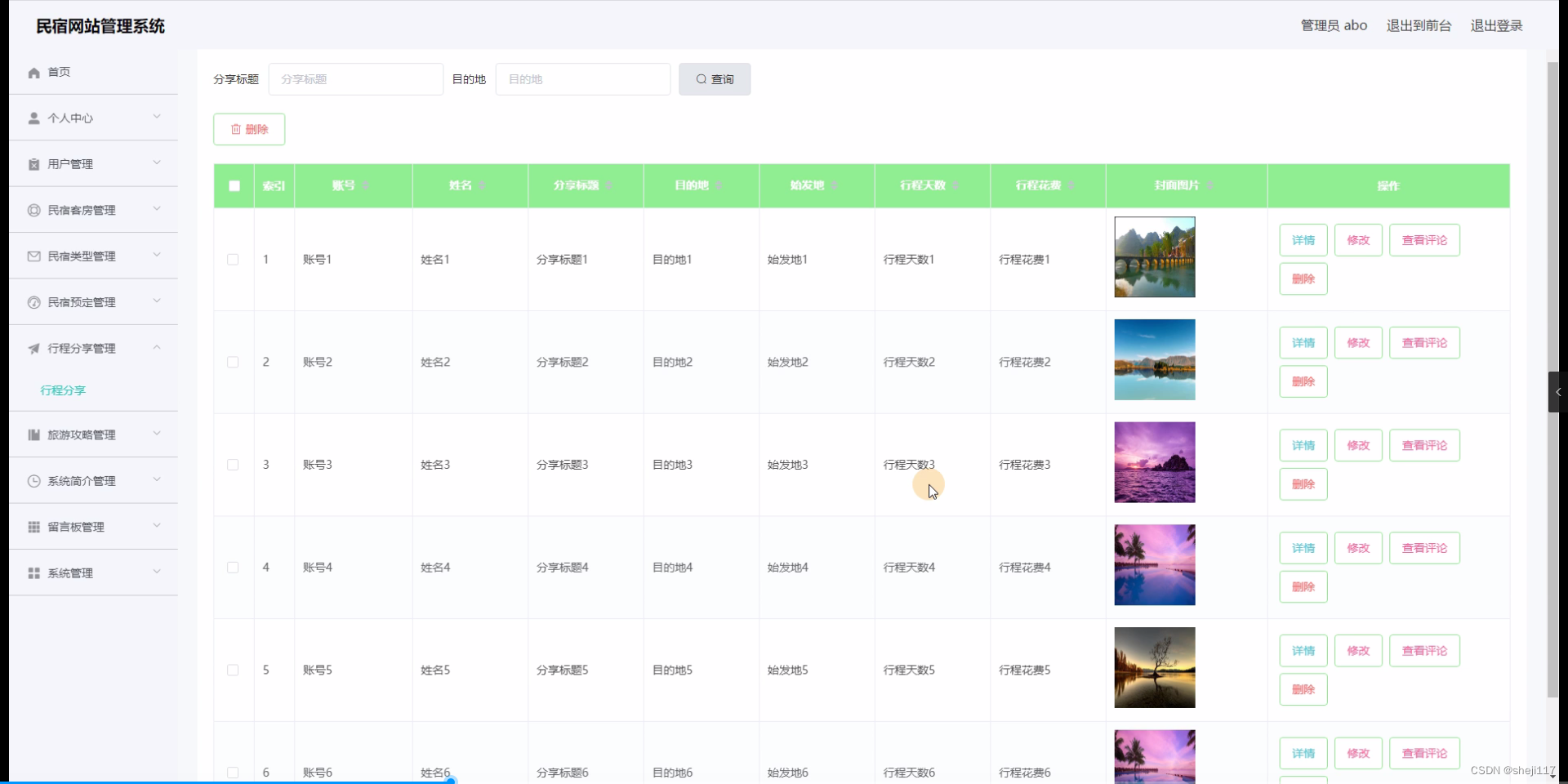
Task: Select the checkbox beside 账号3
Action: click(233, 465)
